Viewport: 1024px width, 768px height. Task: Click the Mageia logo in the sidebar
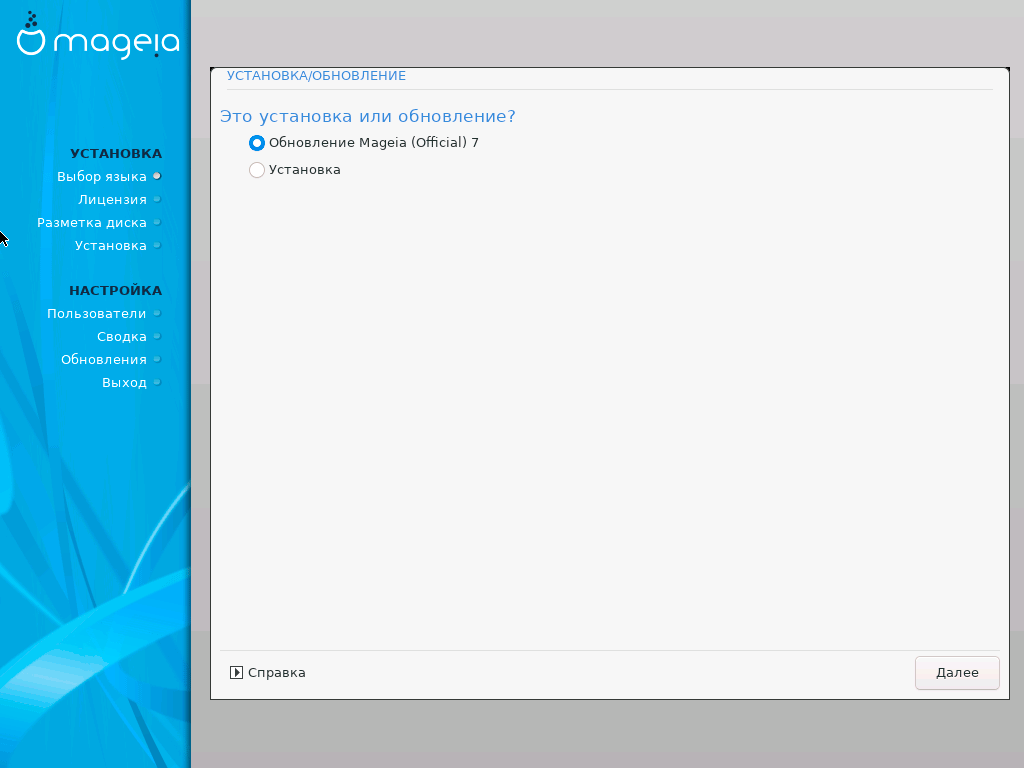(x=98, y=38)
